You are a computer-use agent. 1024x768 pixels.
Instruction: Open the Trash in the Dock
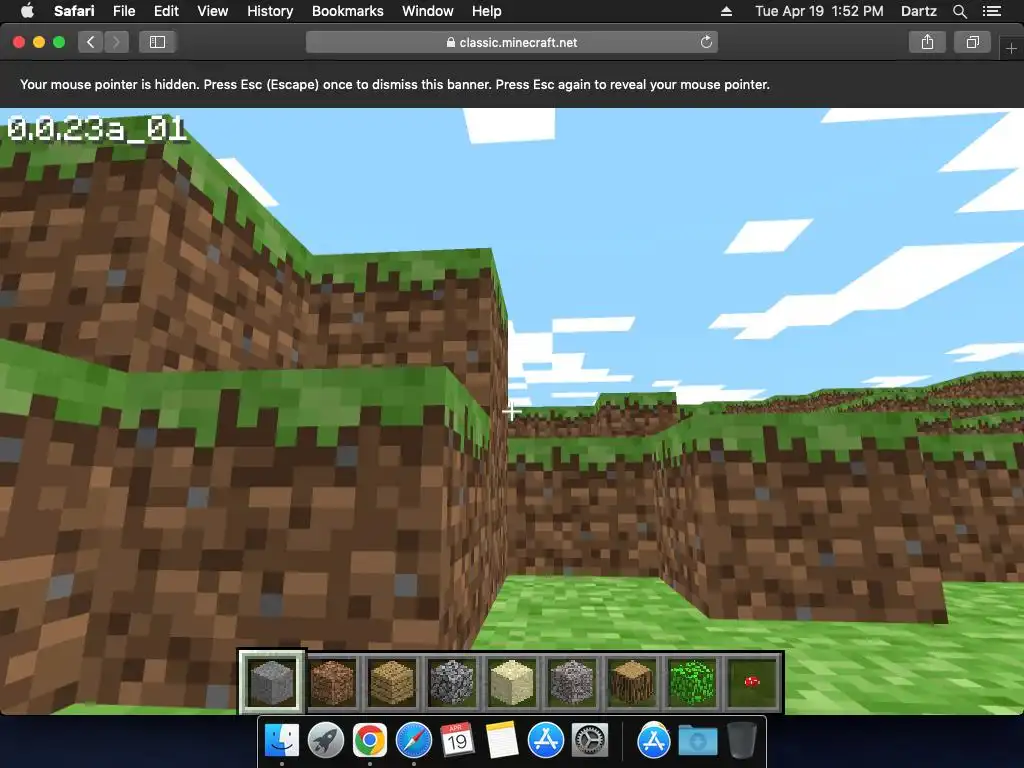click(x=741, y=741)
